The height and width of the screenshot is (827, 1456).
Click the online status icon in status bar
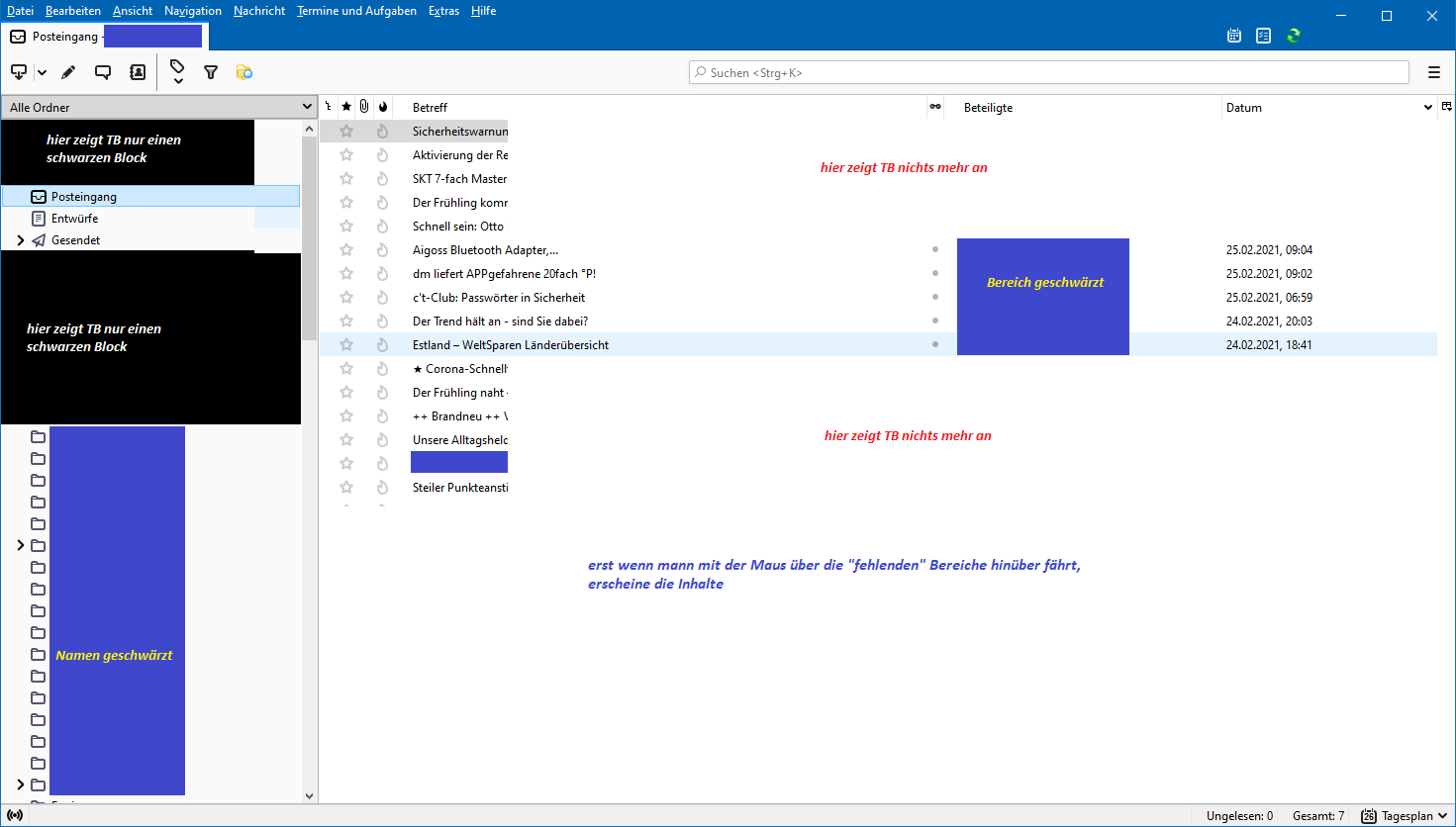(x=15, y=816)
